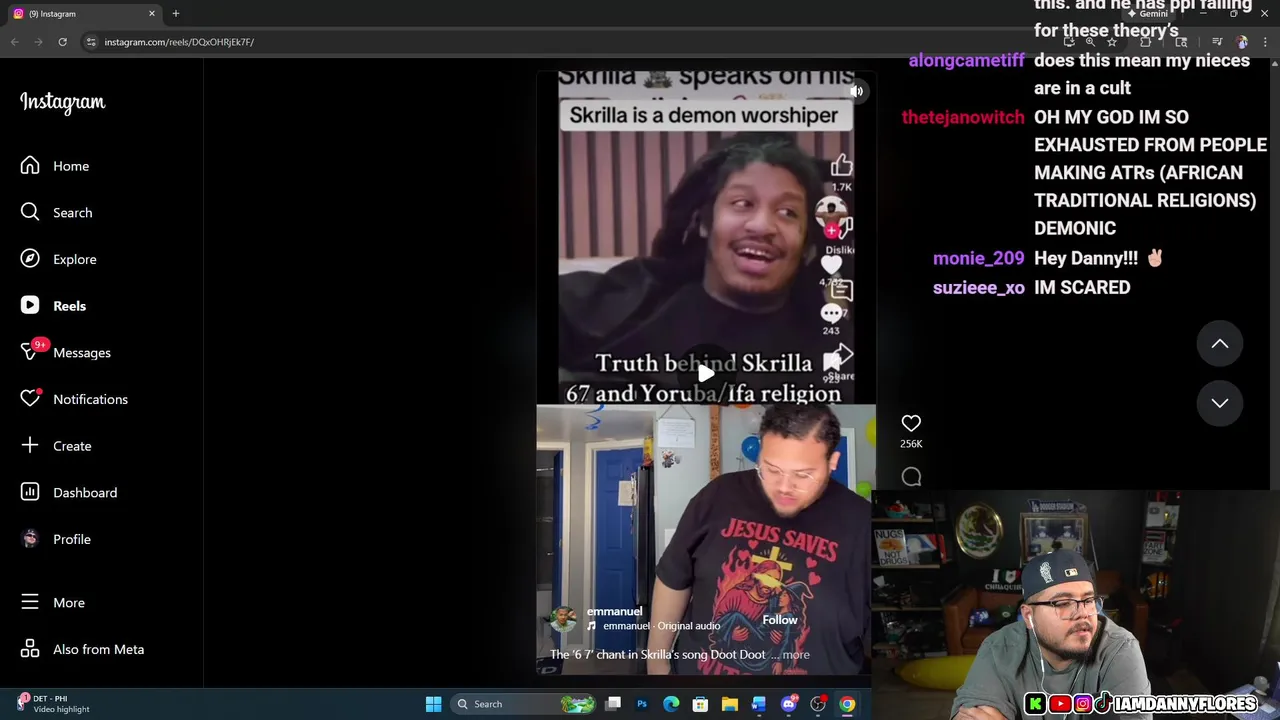
Task: Bookmark this page with star icon
Action: pos(1112,42)
